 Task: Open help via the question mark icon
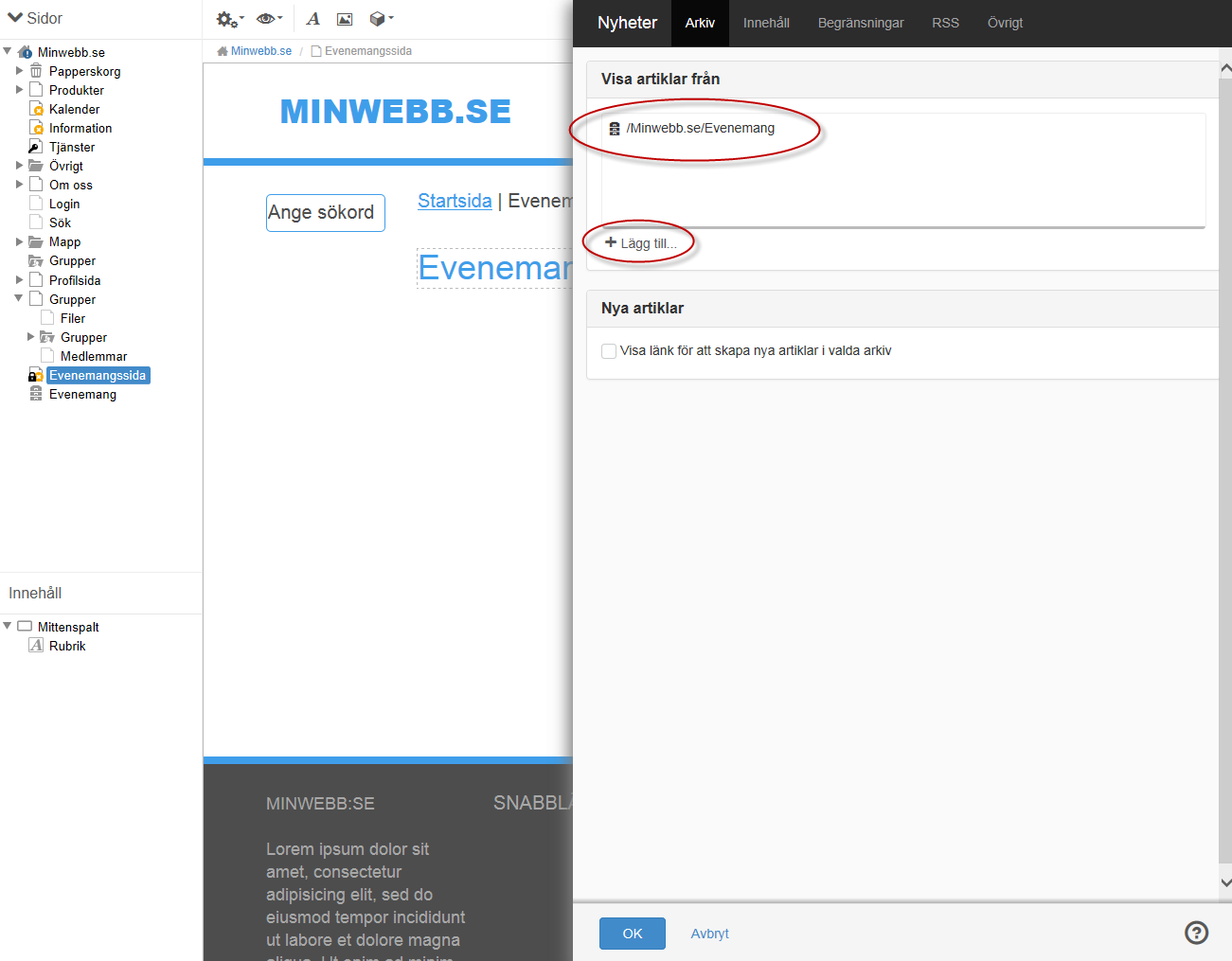[x=1197, y=933]
